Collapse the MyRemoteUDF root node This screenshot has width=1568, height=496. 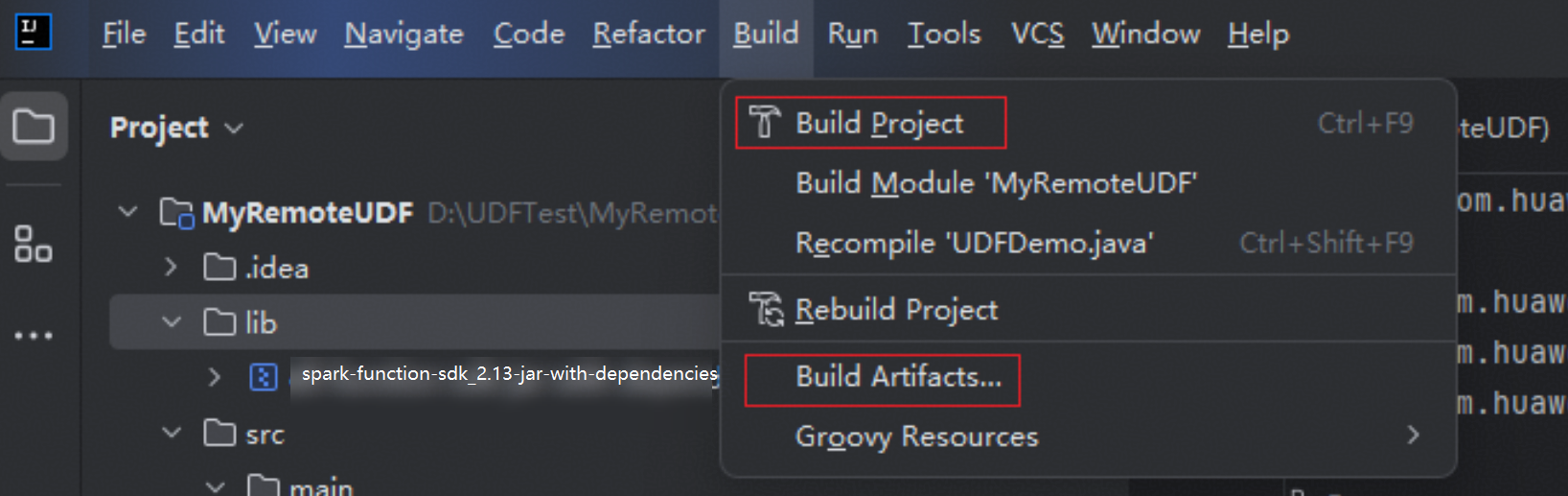[127, 211]
